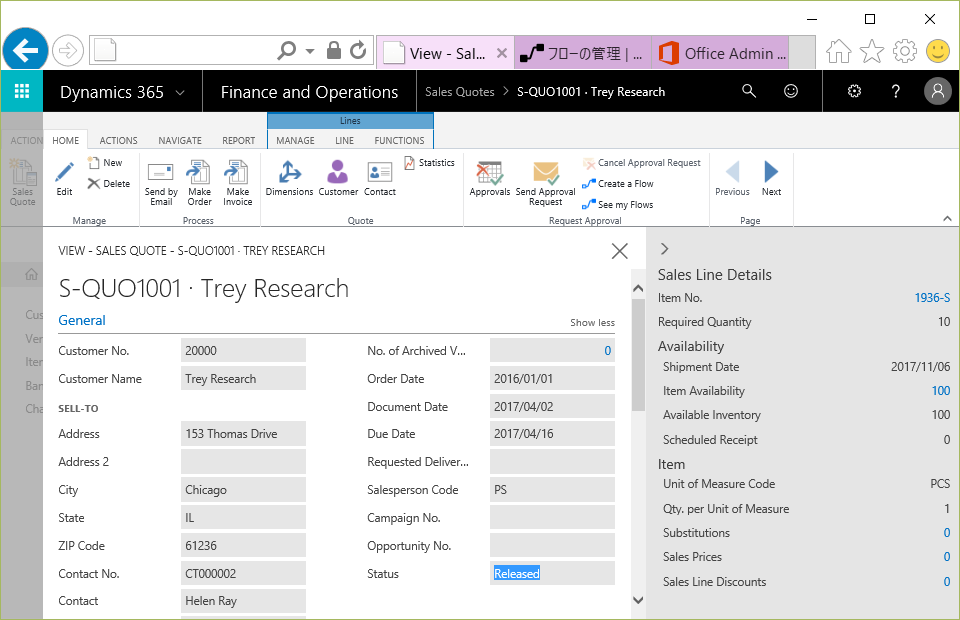Open the address bar search magnifier
Image resolution: width=960 pixels, height=620 pixels.
(287, 50)
